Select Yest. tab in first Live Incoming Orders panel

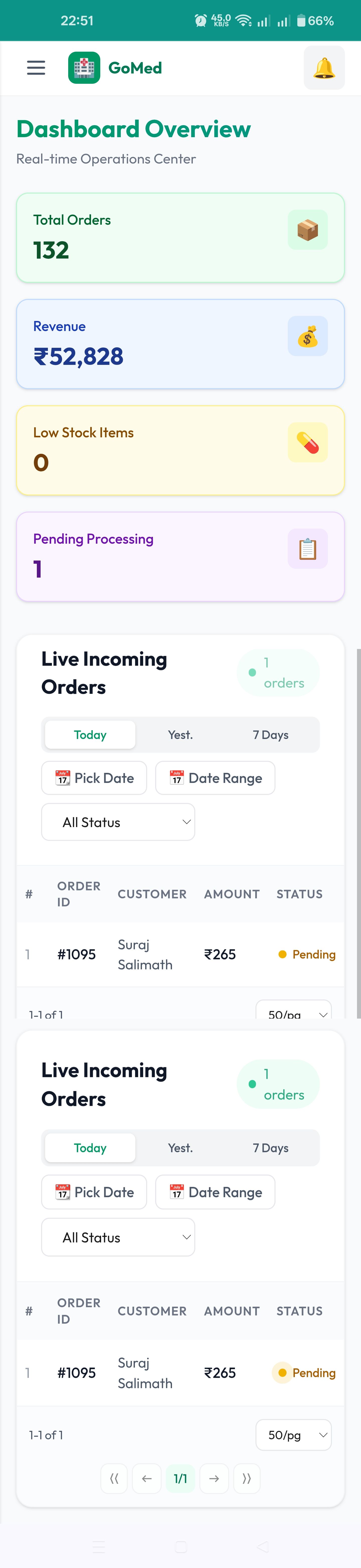180,735
